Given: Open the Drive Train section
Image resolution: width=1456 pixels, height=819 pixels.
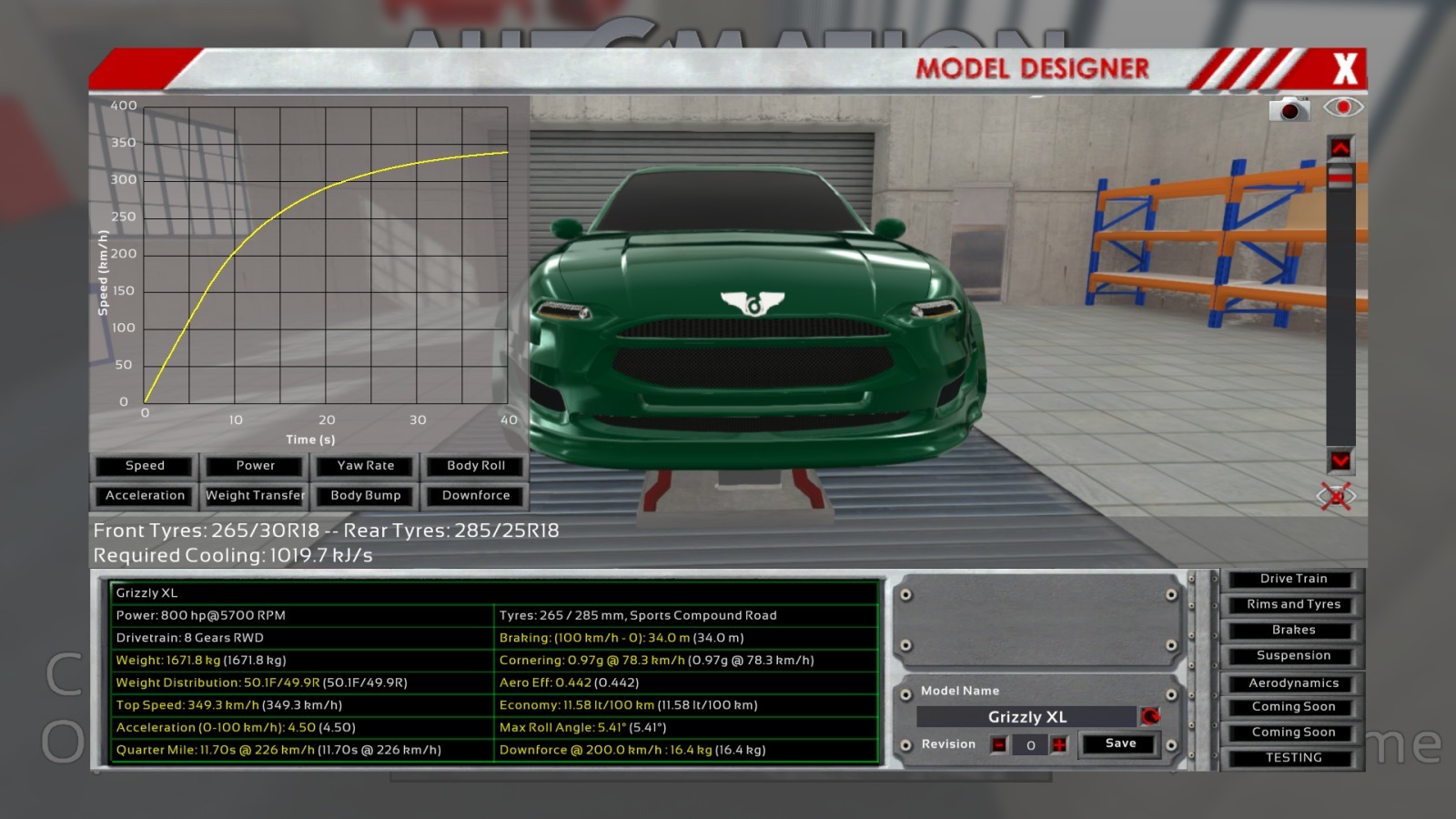Looking at the screenshot, I should (1293, 579).
